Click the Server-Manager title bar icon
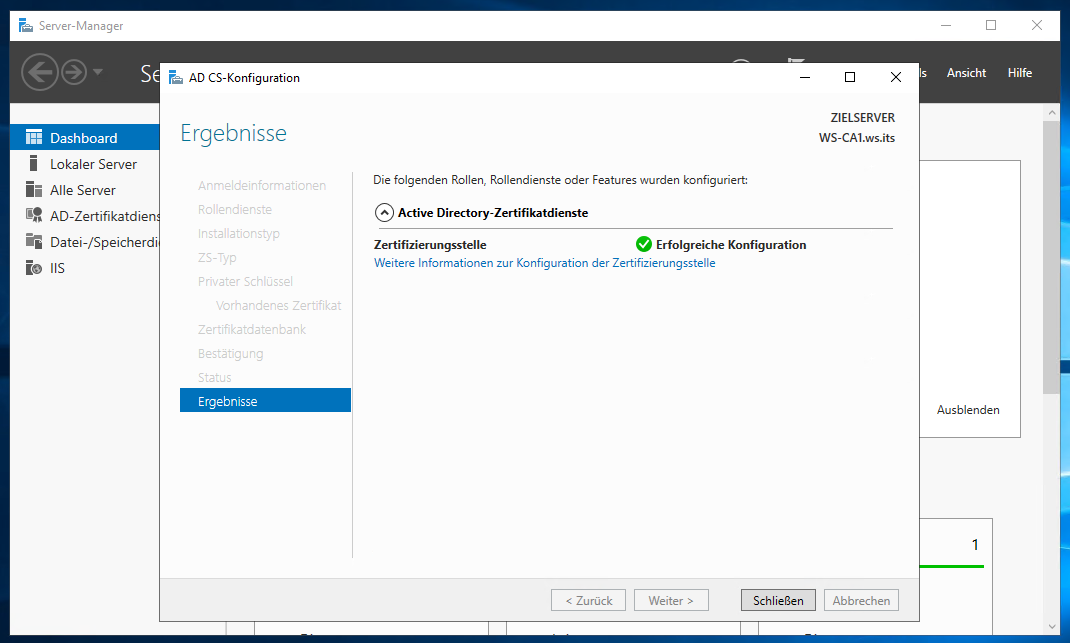 [26, 26]
